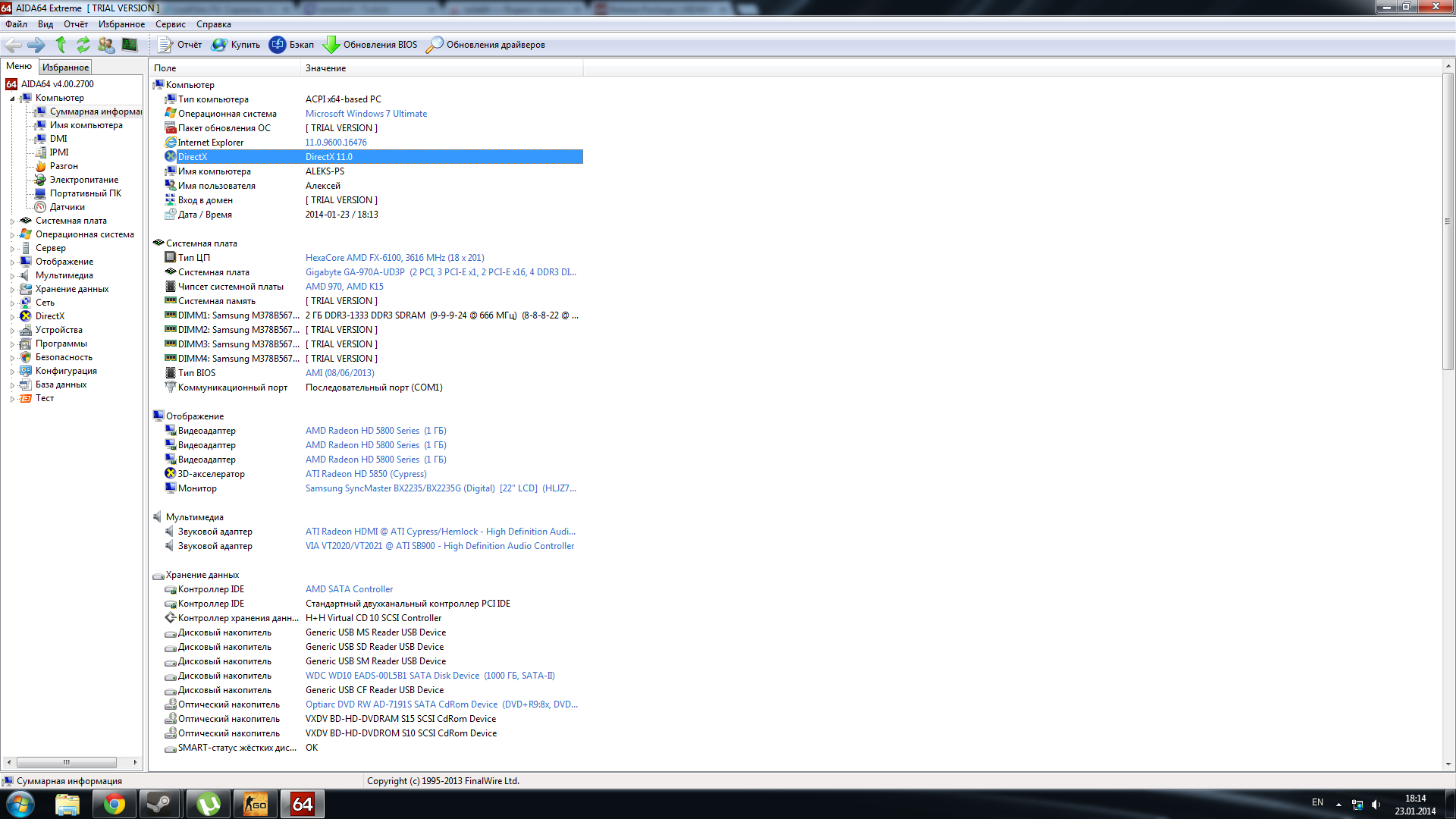Expand the Системная плата tree node
Screen dimensions: 1456x819
[12, 221]
